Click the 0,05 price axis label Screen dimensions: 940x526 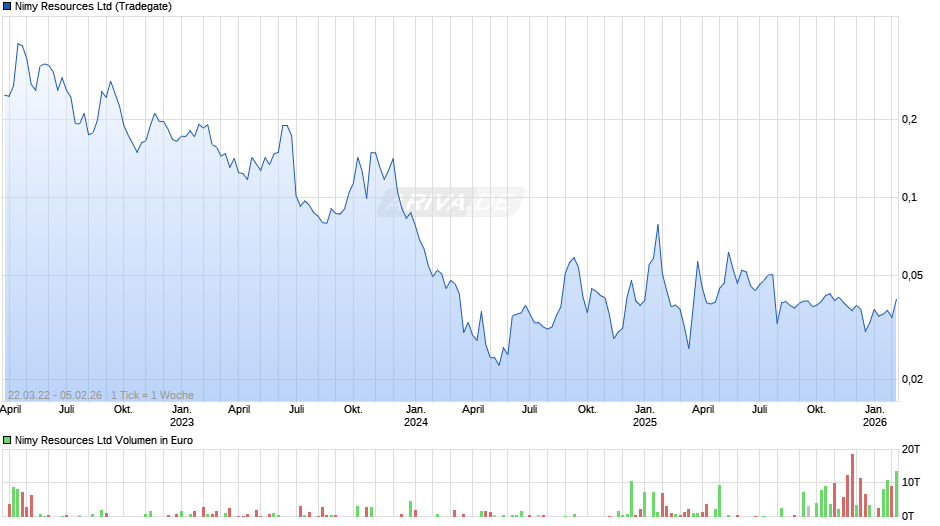click(x=912, y=275)
